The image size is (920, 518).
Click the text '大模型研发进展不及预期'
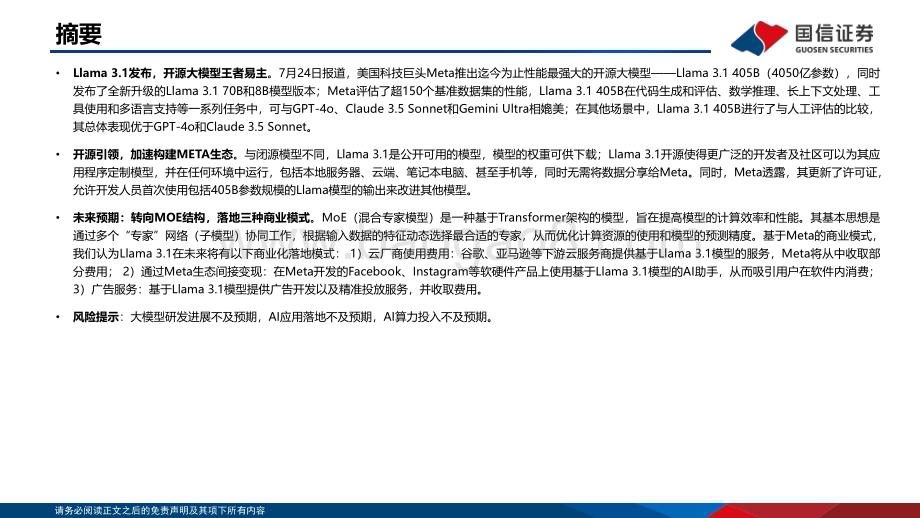(x=194, y=317)
